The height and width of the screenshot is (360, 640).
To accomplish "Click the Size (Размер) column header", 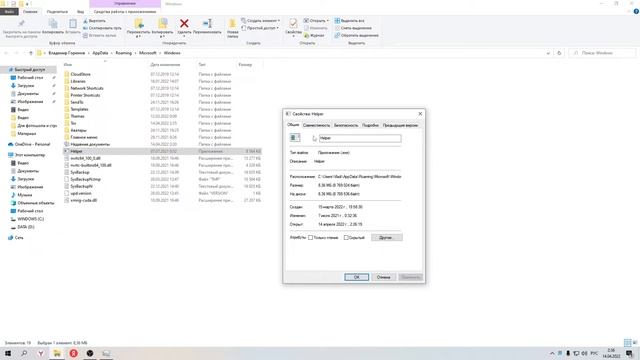I will pos(245,64).
